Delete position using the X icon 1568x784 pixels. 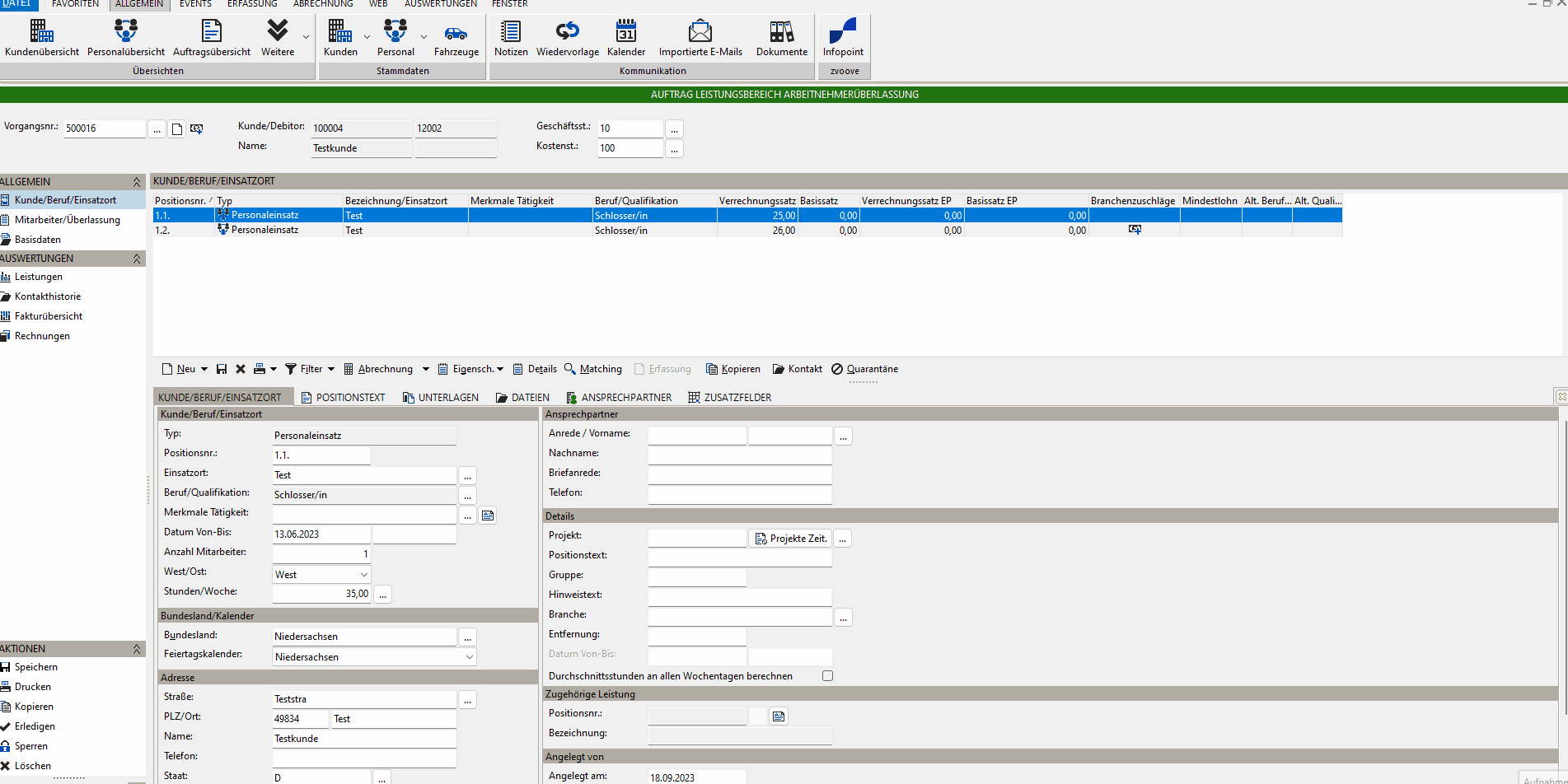click(241, 369)
